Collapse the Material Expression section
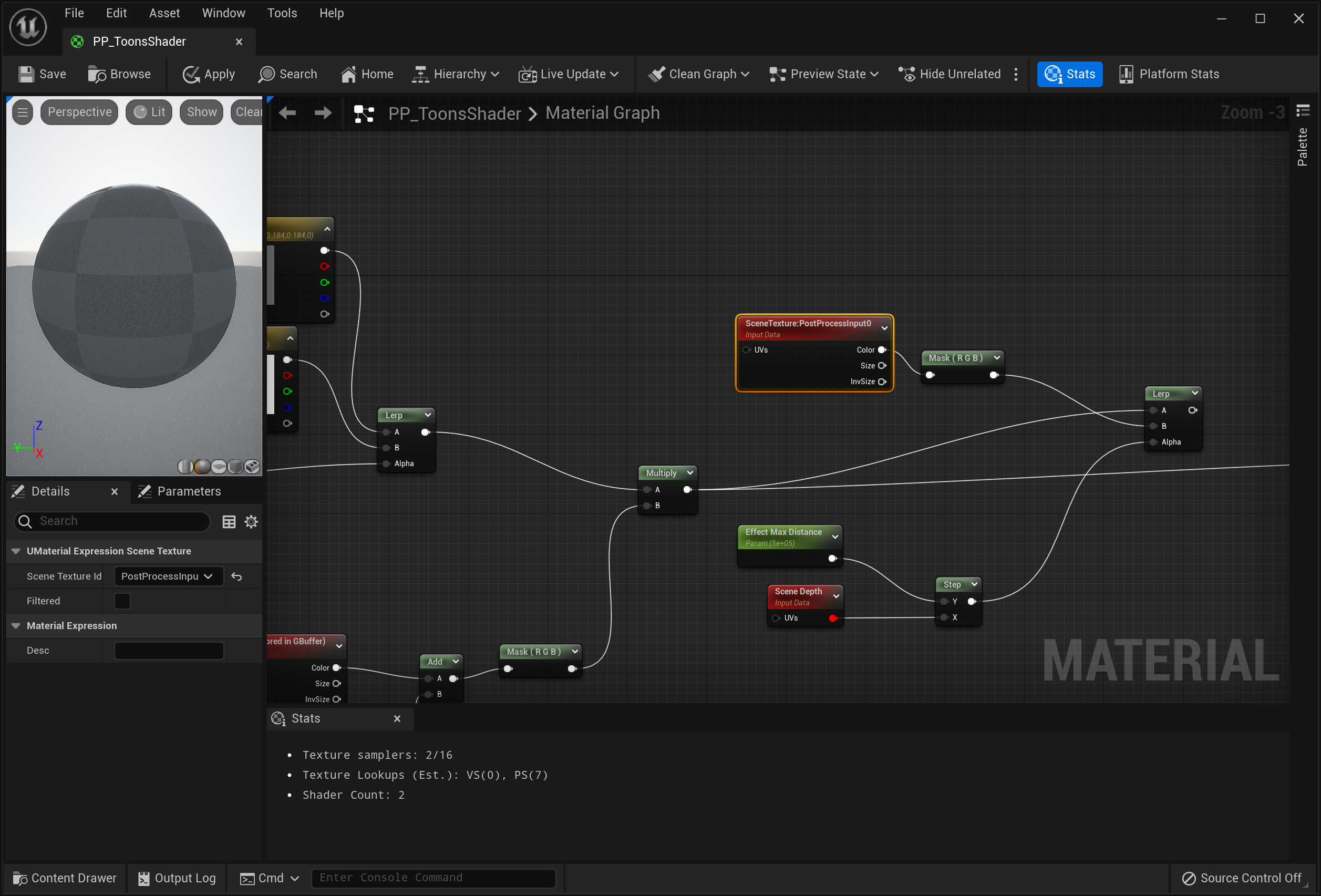The height and width of the screenshot is (896, 1321). 16,625
